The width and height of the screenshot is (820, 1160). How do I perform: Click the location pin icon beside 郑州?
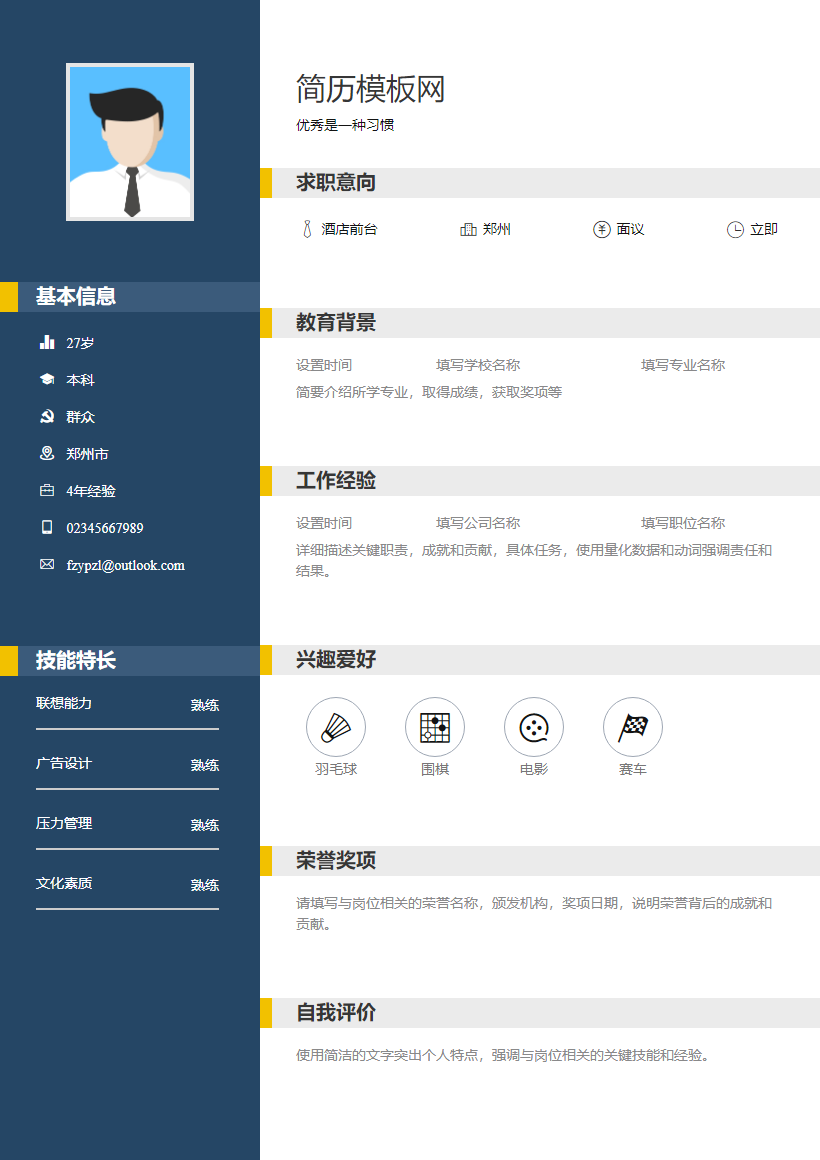[468, 229]
